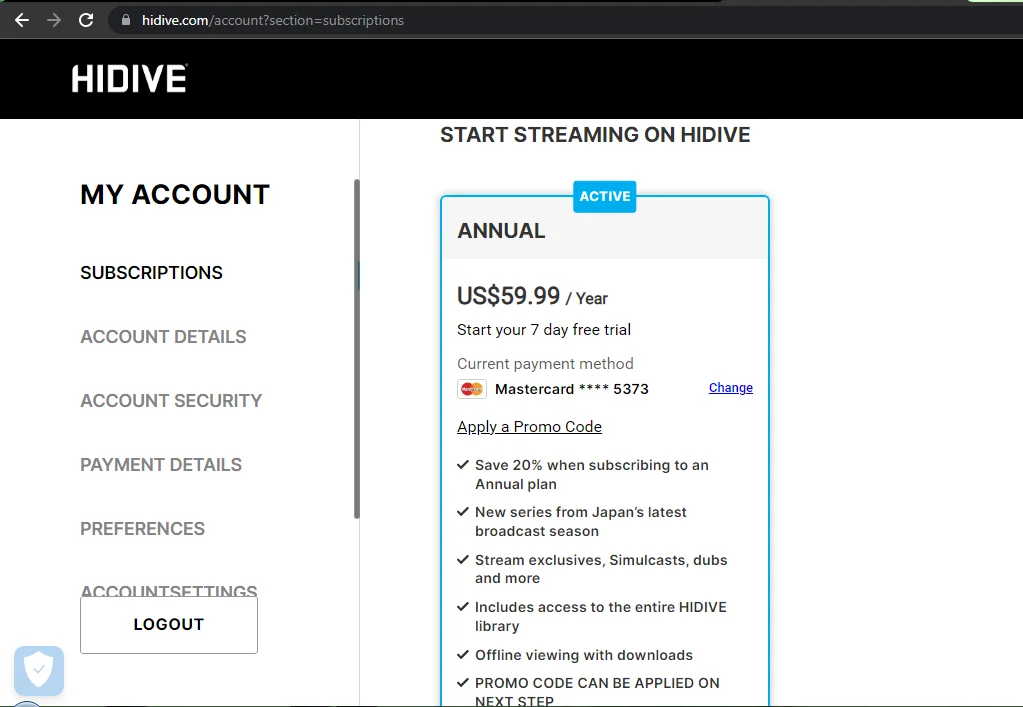Image resolution: width=1023 pixels, height=707 pixels.
Task: Click 'START STREAMING ON HIDIVE' heading
Action: pos(595,134)
